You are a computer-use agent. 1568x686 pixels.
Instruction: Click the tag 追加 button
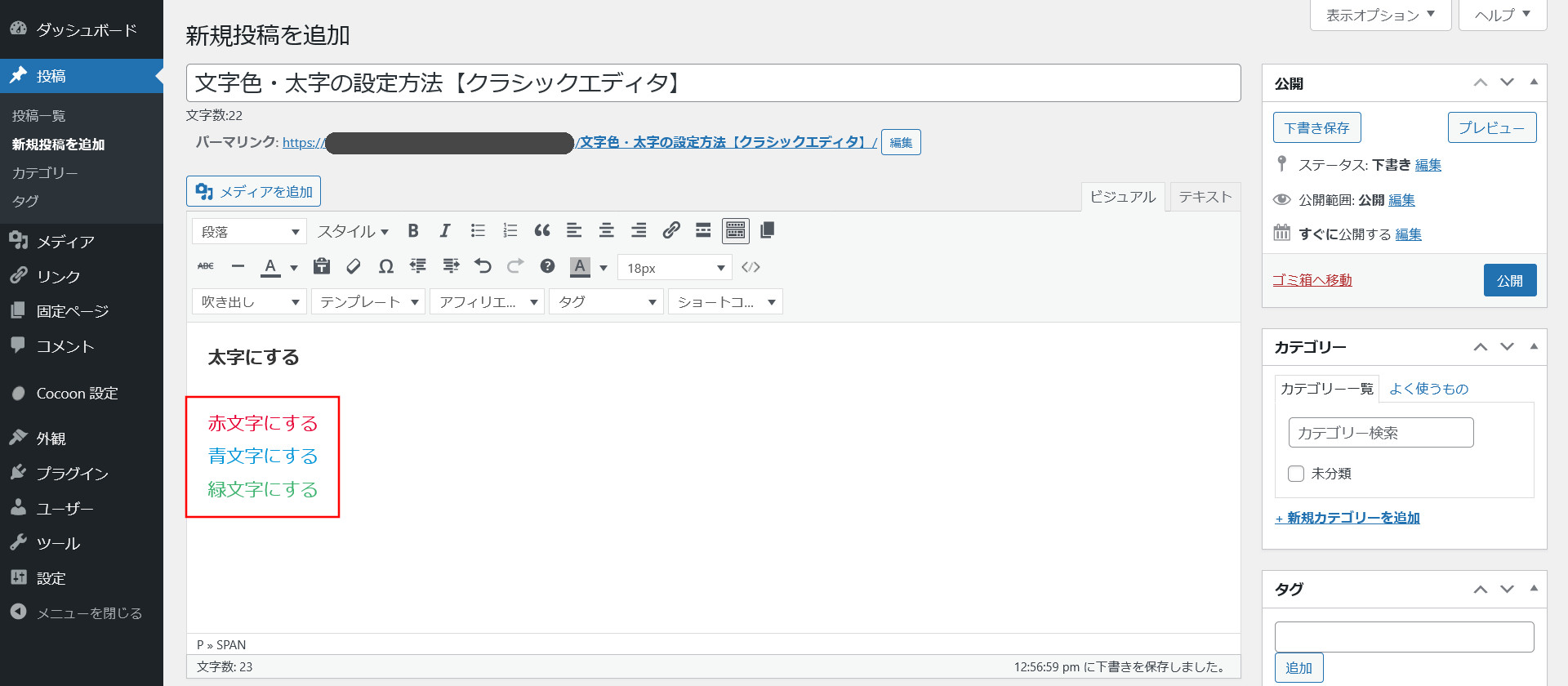1298,668
